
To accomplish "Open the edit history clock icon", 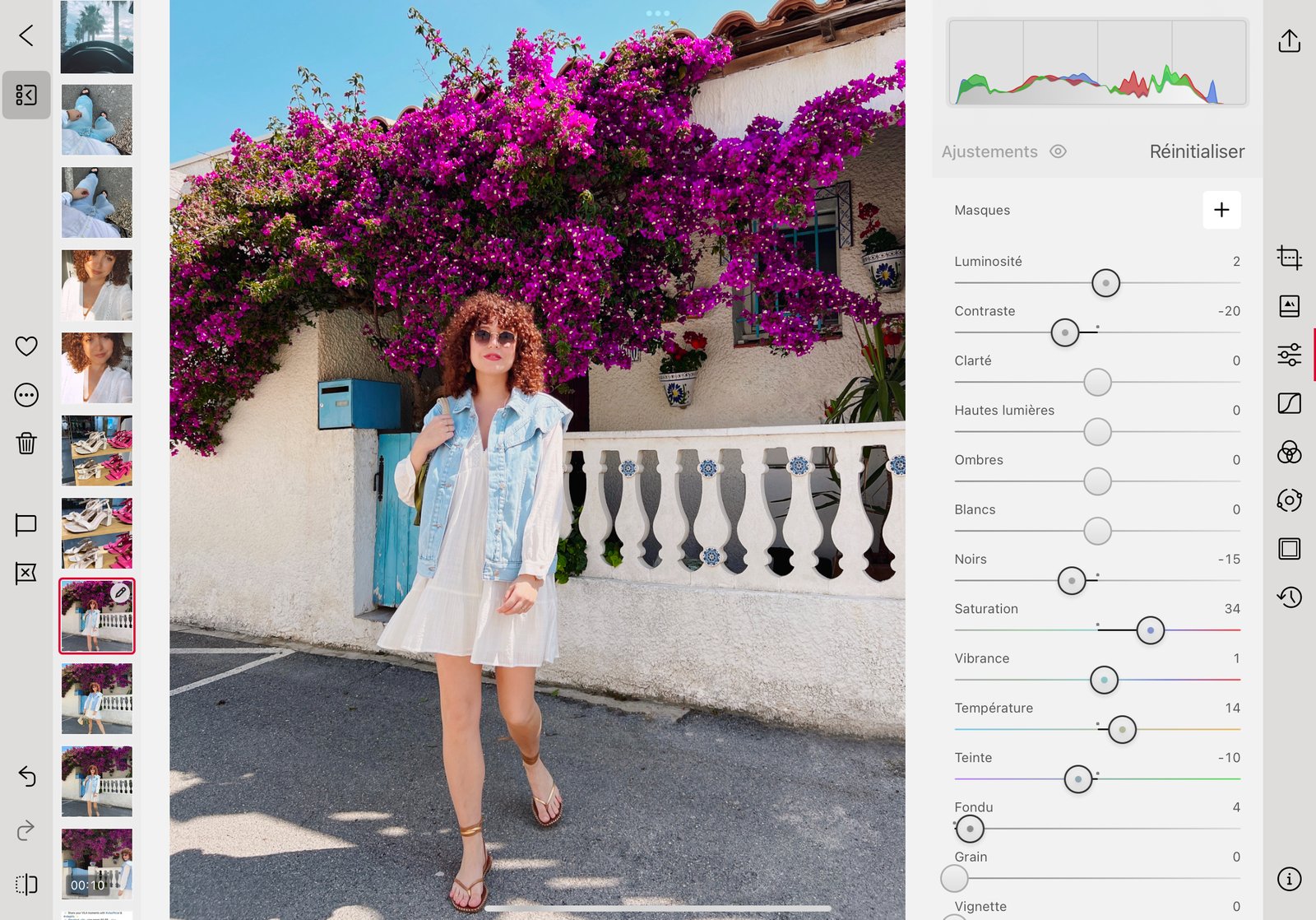I will (x=1289, y=597).
